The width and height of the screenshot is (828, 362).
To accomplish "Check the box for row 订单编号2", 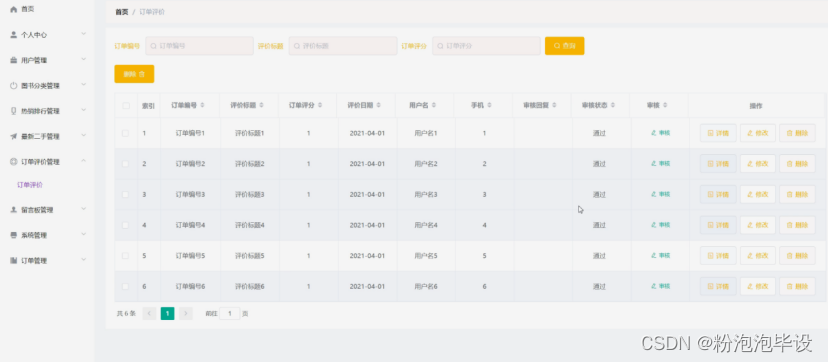I will coord(125,164).
